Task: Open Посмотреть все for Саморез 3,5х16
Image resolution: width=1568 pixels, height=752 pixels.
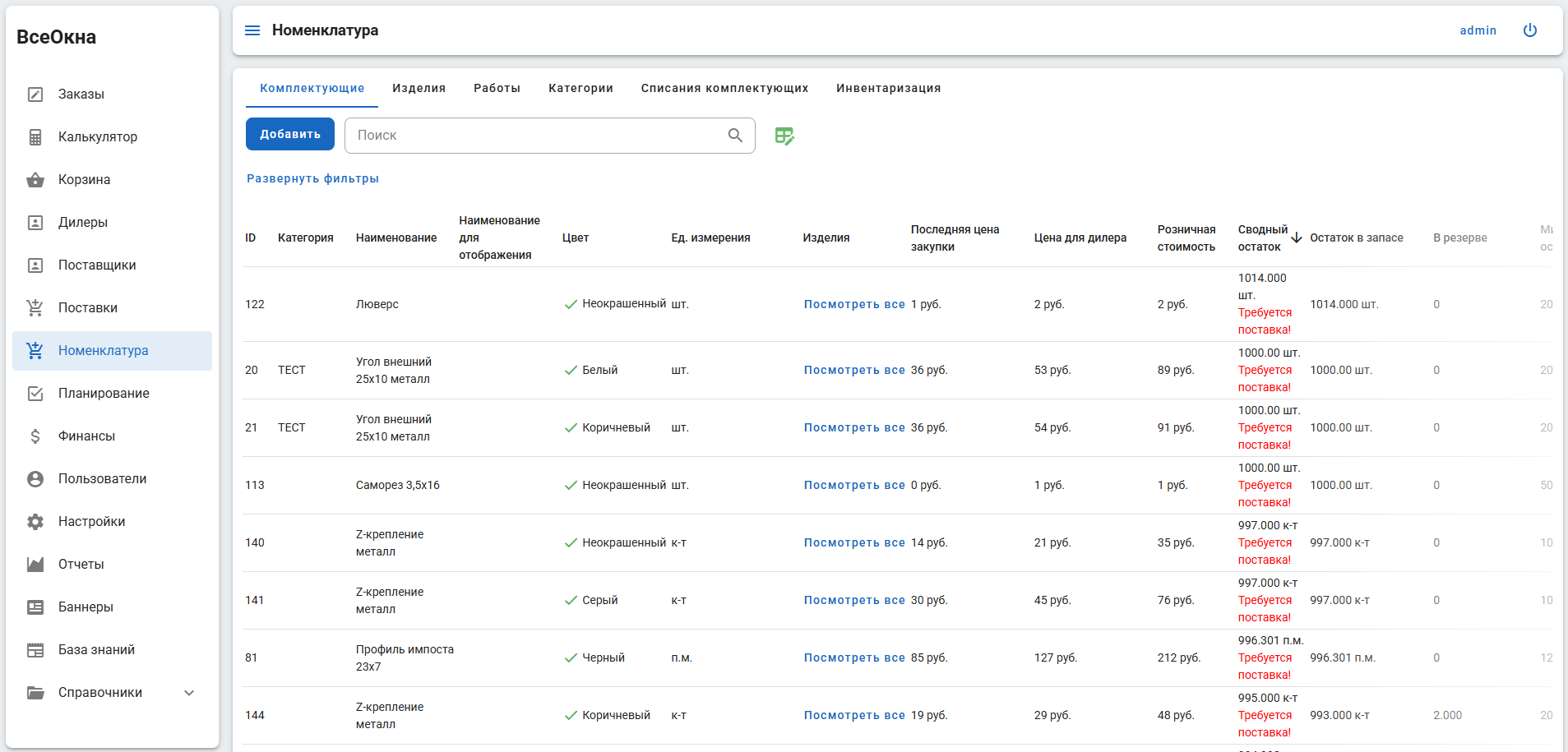Action: [x=854, y=485]
